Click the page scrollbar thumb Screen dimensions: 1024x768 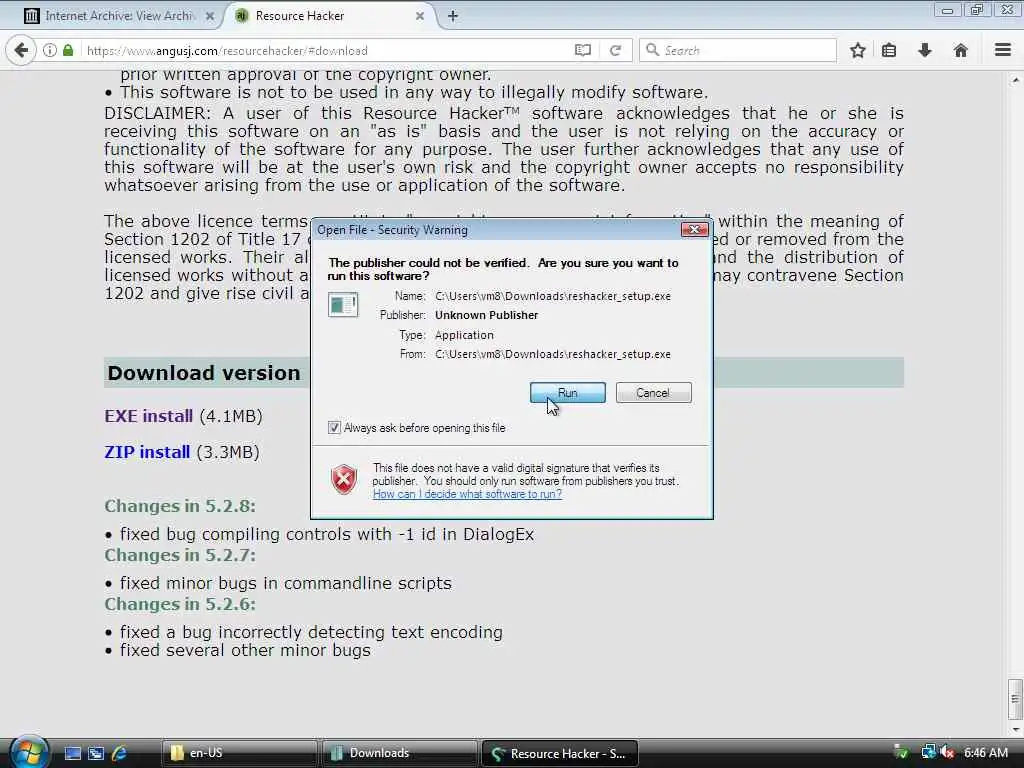click(x=1015, y=698)
